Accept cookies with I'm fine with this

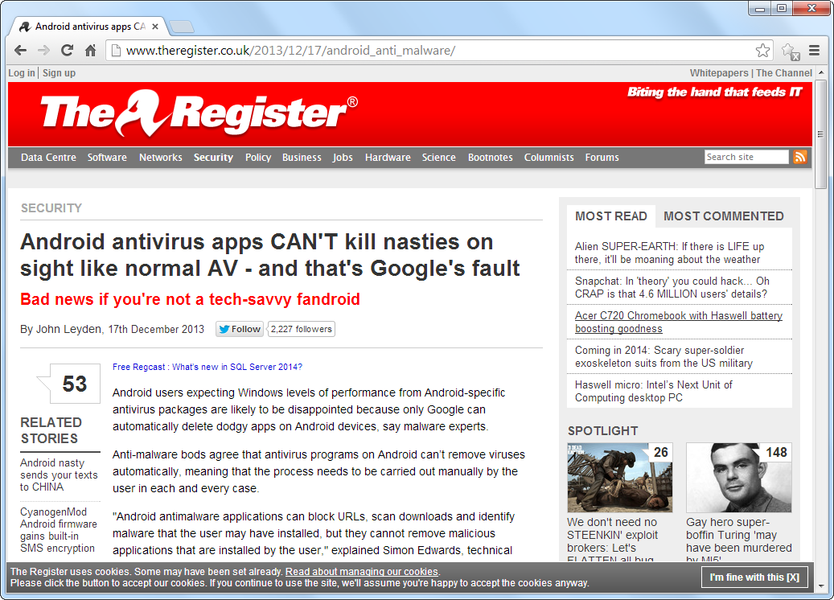[x=754, y=578]
